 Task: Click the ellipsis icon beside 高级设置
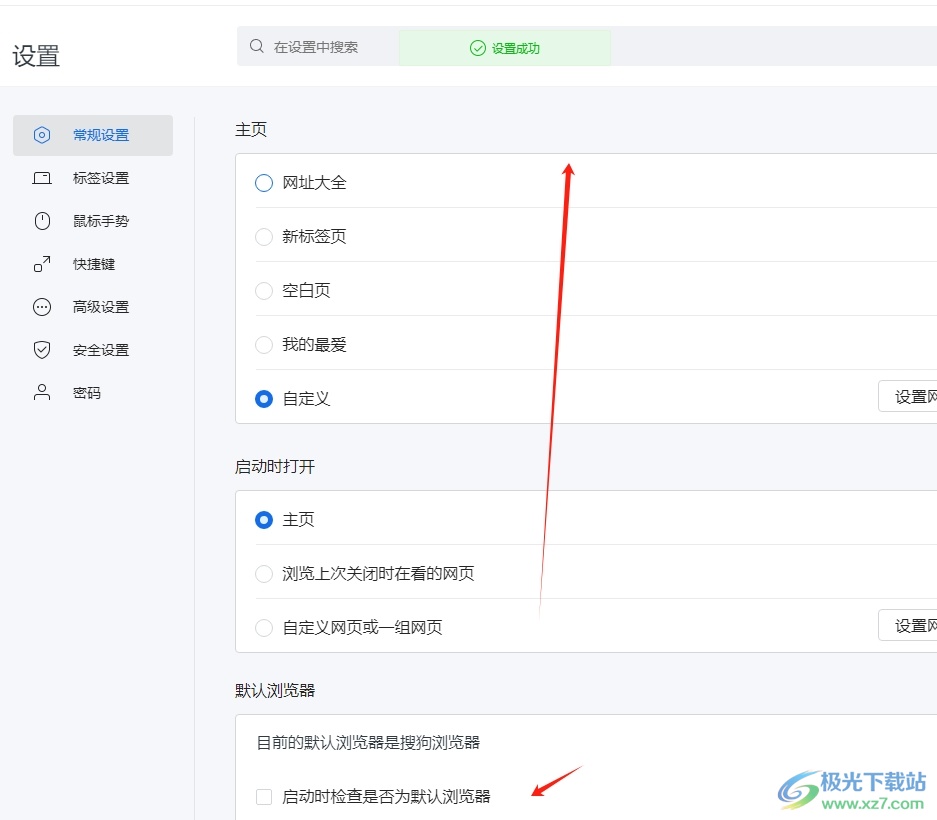point(42,307)
